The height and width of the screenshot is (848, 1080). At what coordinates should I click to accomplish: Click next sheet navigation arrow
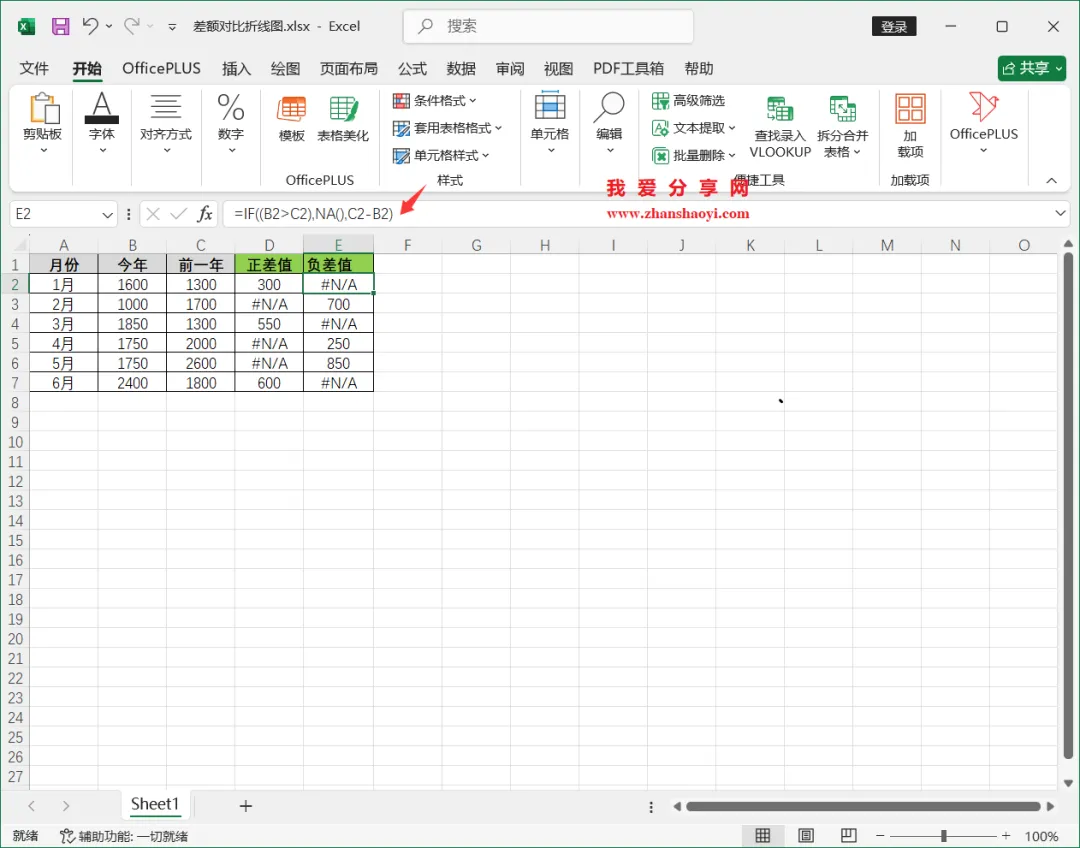65,805
